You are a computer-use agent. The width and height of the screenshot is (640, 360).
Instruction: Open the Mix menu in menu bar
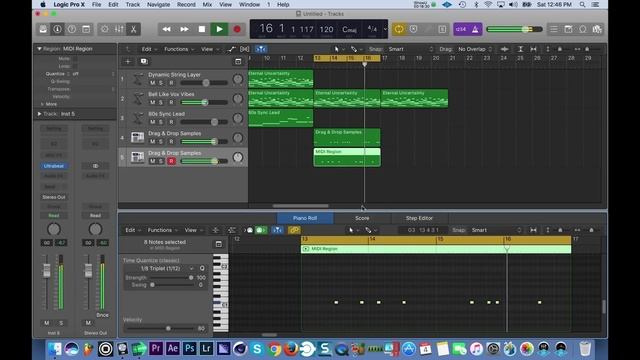tap(207, 4)
